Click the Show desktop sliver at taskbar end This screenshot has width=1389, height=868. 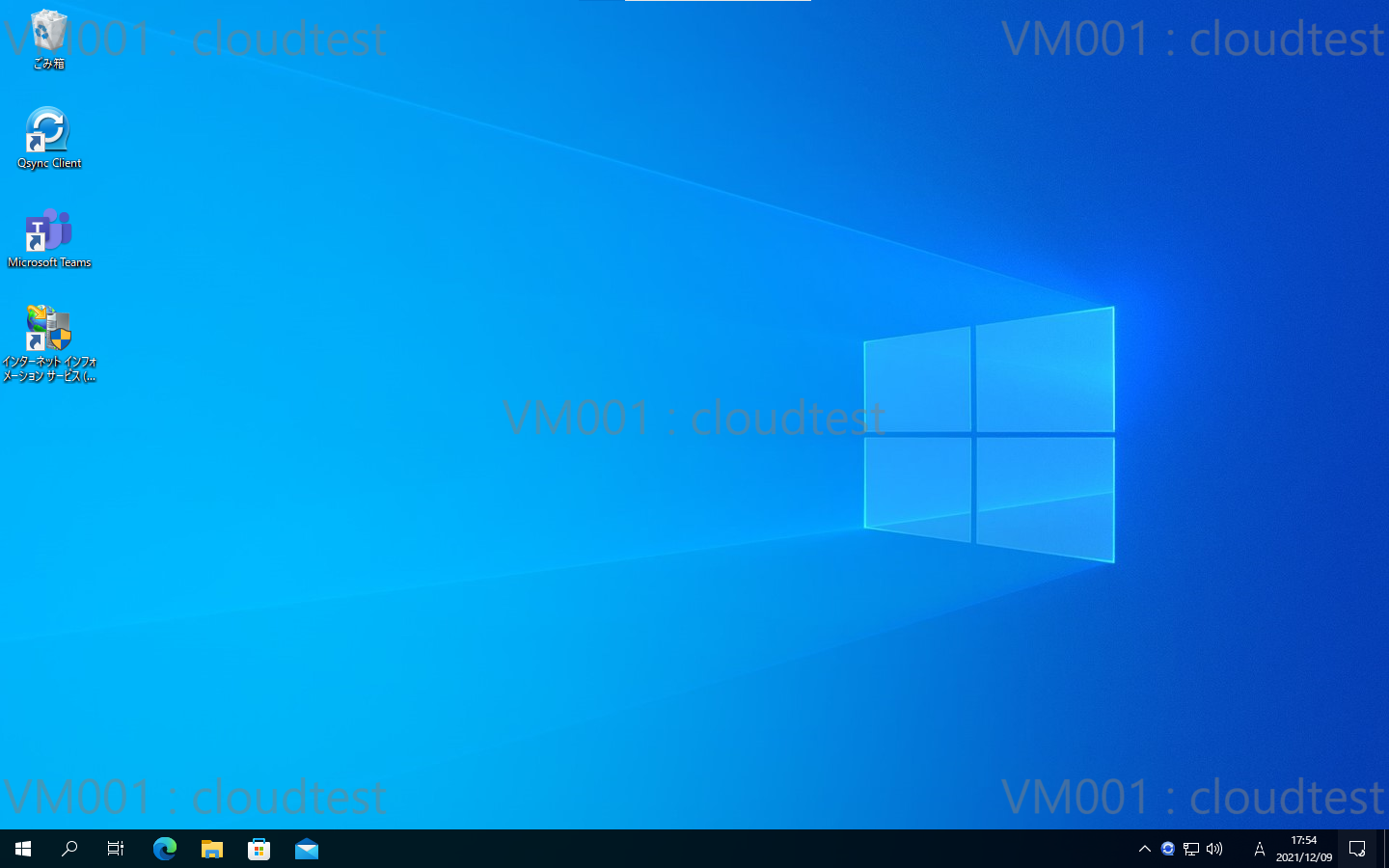1385,849
